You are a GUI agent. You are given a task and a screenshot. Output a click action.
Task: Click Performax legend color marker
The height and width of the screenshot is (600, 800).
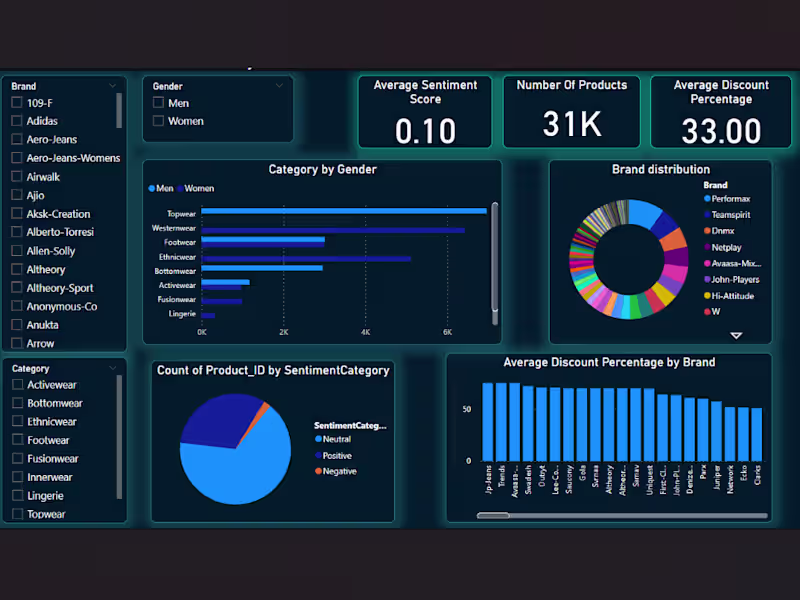point(707,198)
